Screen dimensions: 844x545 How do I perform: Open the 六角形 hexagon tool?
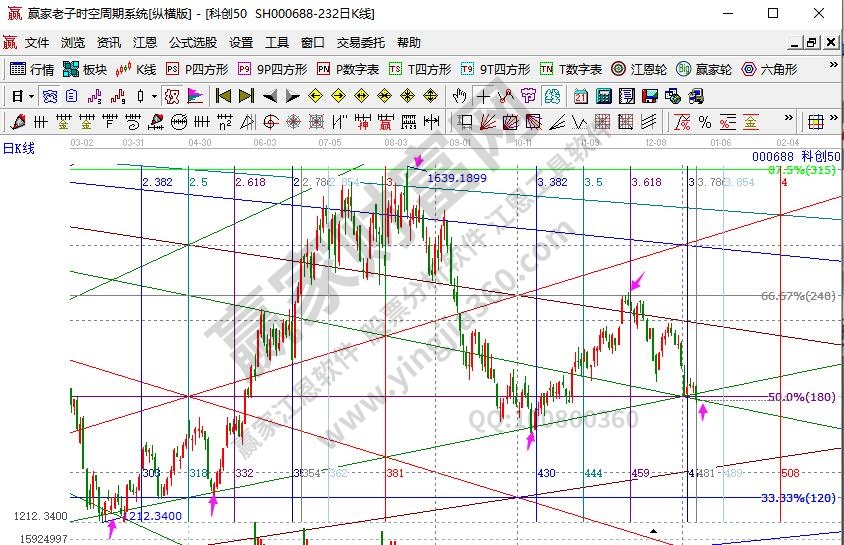pos(770,70)
